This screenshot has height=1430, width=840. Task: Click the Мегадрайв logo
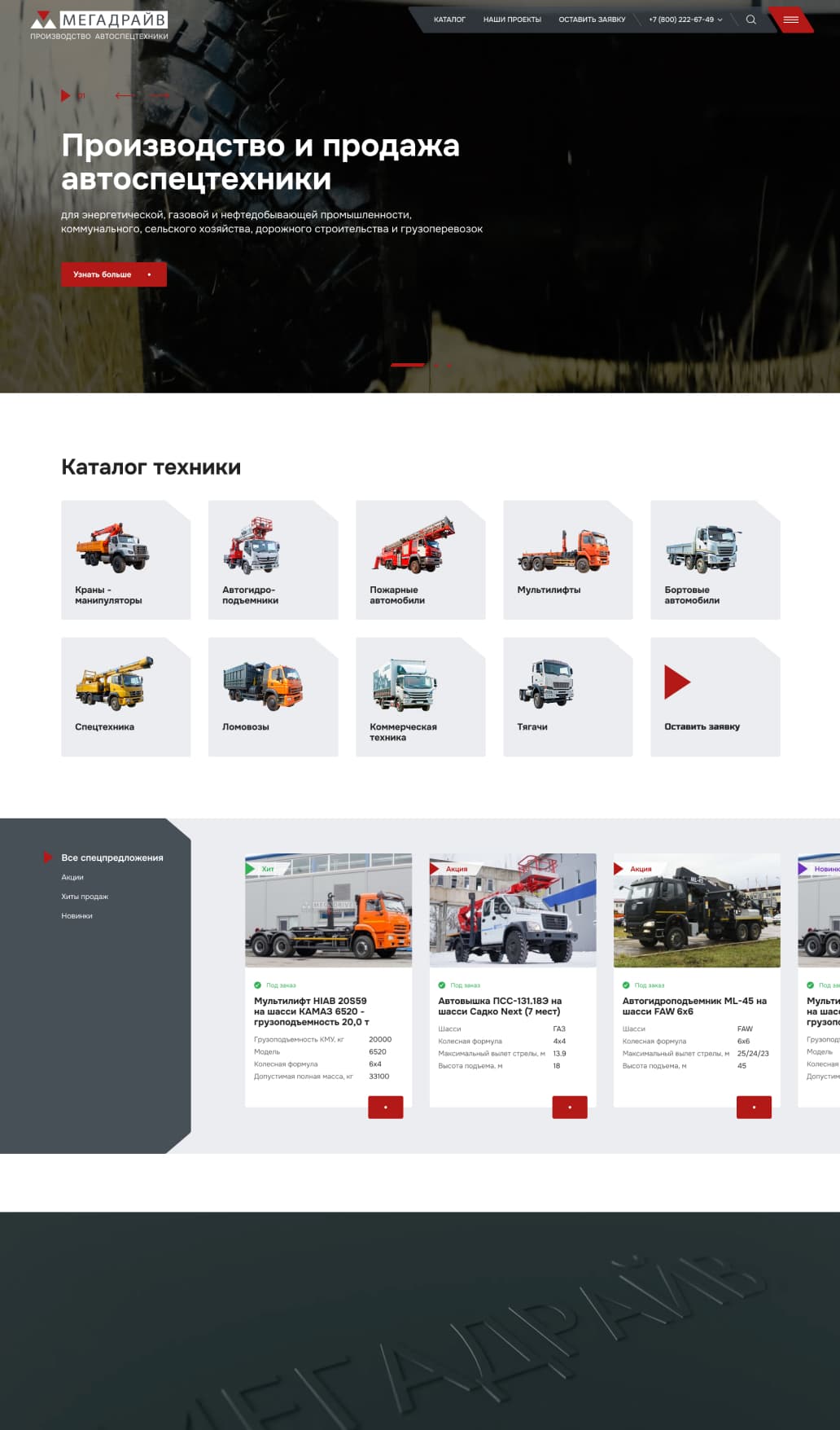coord(99,24)
